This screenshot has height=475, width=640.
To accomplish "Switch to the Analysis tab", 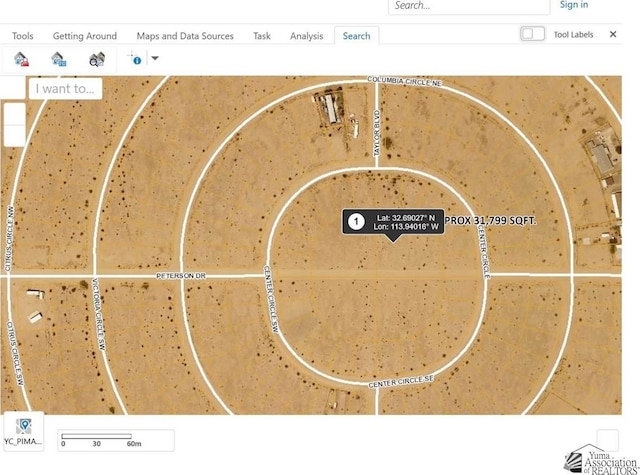I will [307, 36].
